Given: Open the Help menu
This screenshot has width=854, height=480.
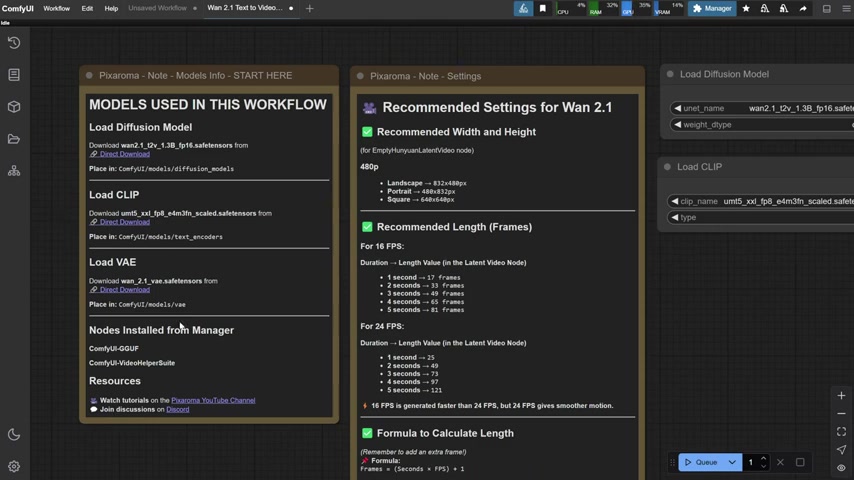Looking at the screenshot, I should 111,8.
